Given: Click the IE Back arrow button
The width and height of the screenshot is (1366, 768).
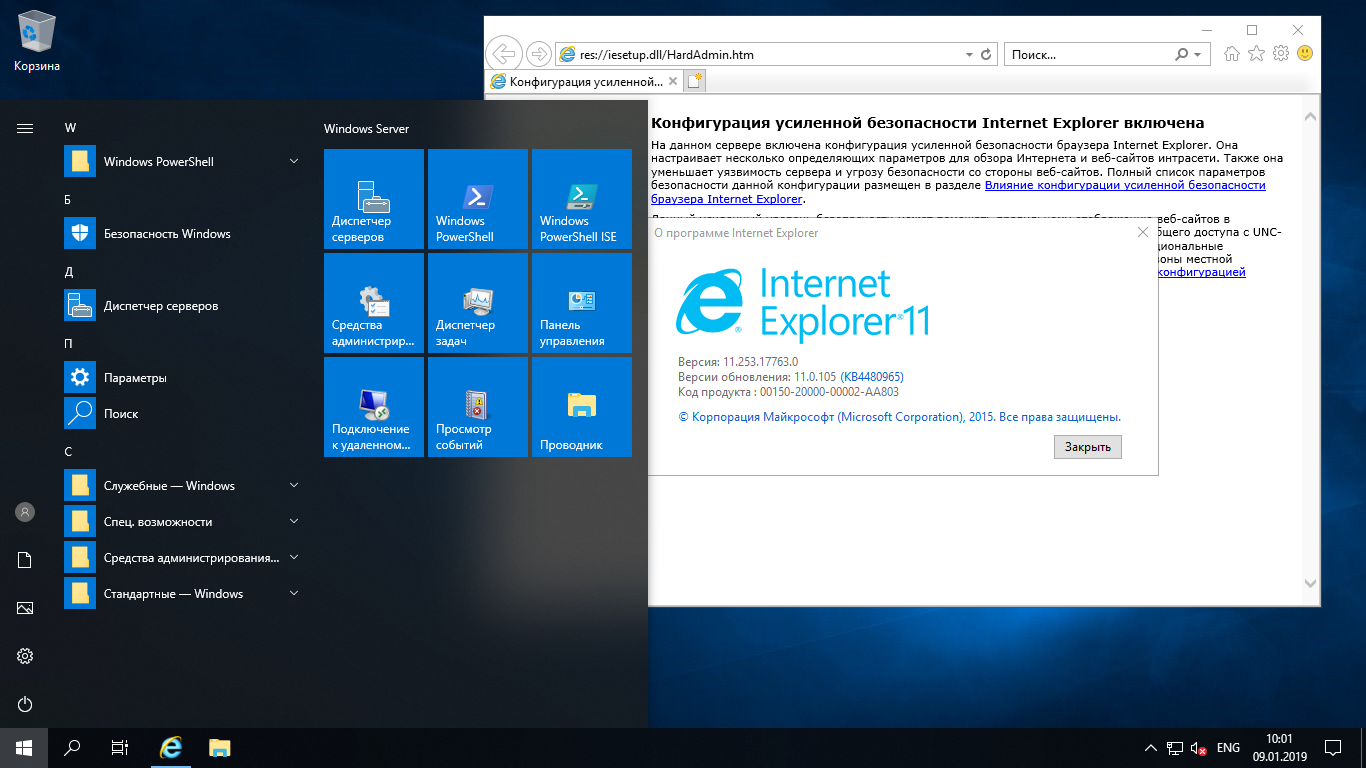Looking at the screenshot, I should tap(505, 54).
